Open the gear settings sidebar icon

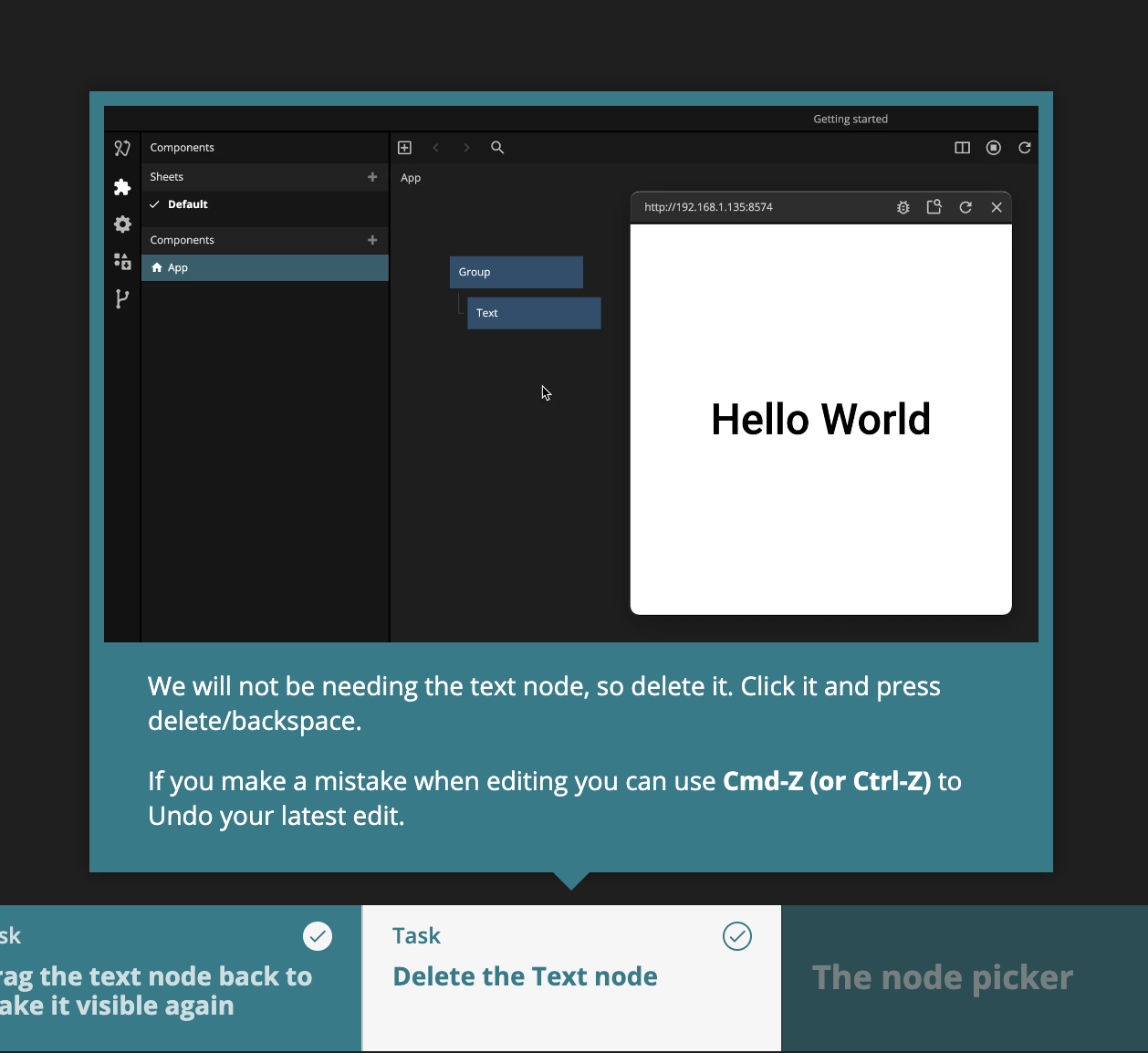(122, 224)
